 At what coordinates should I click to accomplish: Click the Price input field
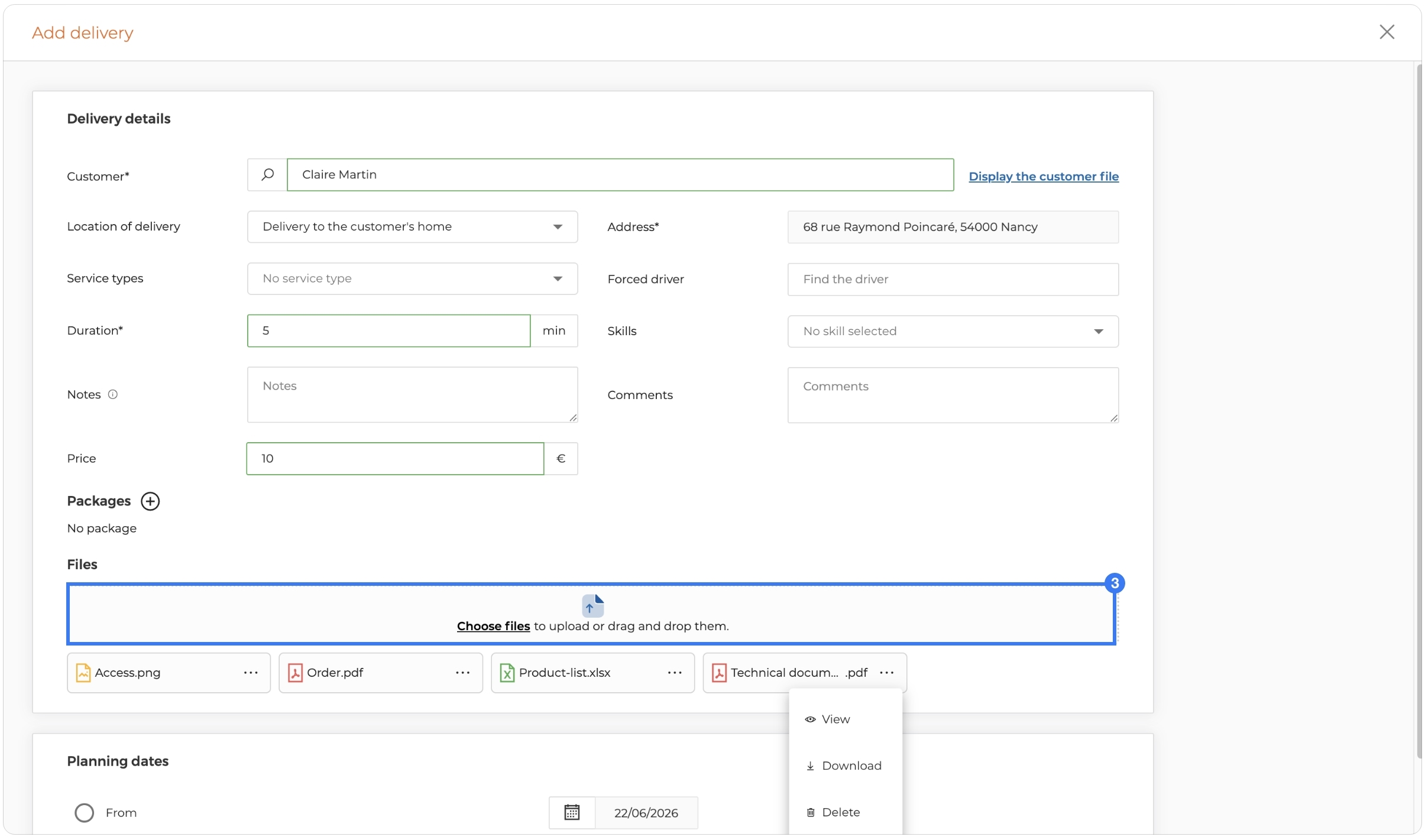click(395, 459)
